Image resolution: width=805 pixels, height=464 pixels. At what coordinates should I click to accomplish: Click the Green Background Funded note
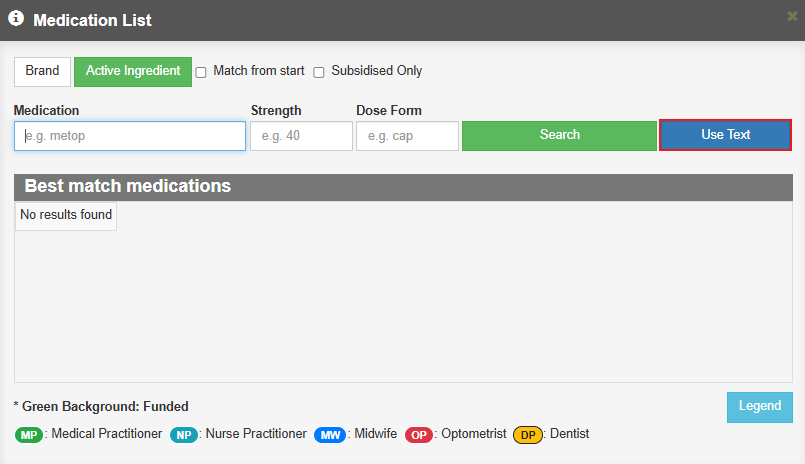(x=101, y=407)
